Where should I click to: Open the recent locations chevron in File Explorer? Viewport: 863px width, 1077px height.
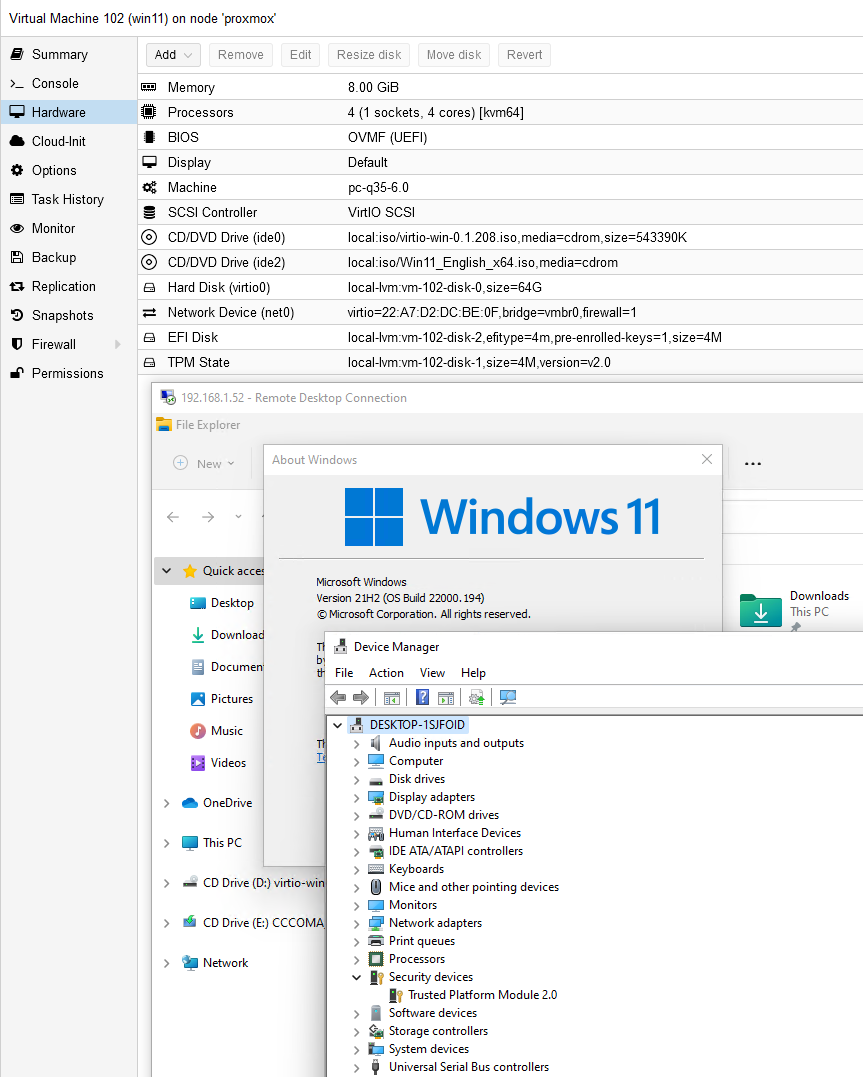(x=238, y=517)
